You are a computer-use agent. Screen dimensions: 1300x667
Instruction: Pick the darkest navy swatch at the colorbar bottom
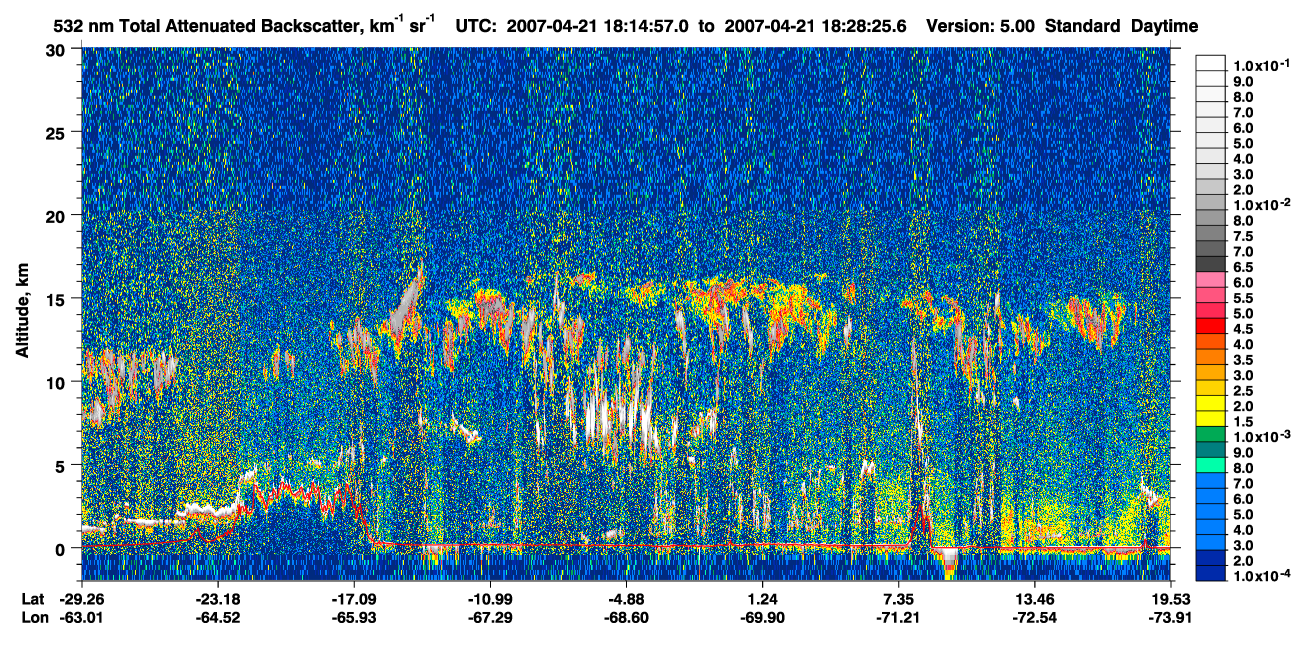click(x=1211, y=574)
